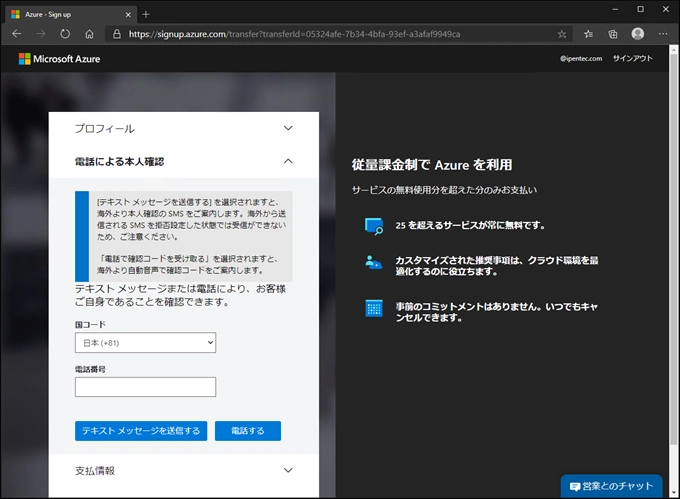
Task: Click the customized recommendations person icon
Action: point(373,263)
